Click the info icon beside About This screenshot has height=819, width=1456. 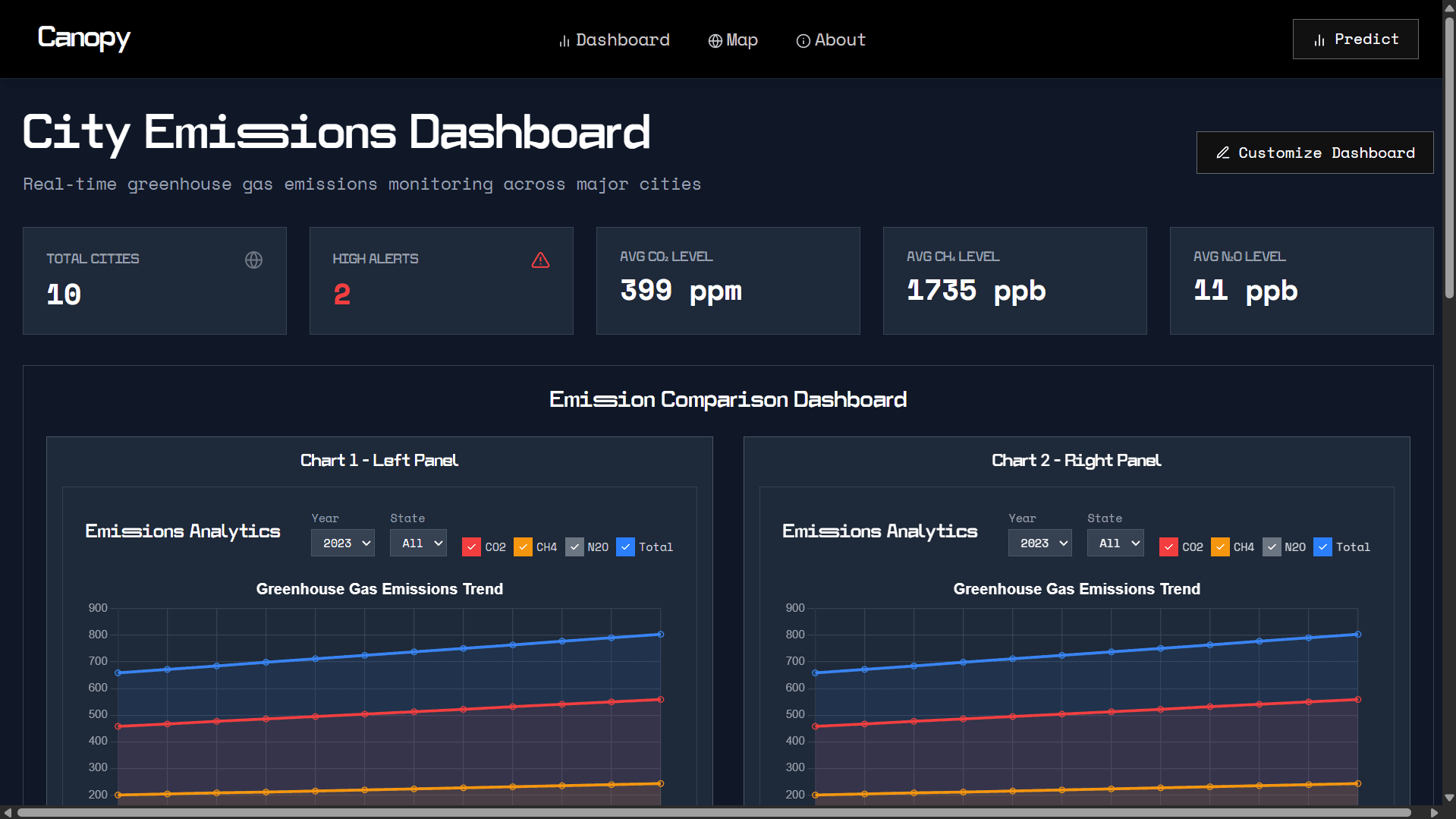coord(803,41)
